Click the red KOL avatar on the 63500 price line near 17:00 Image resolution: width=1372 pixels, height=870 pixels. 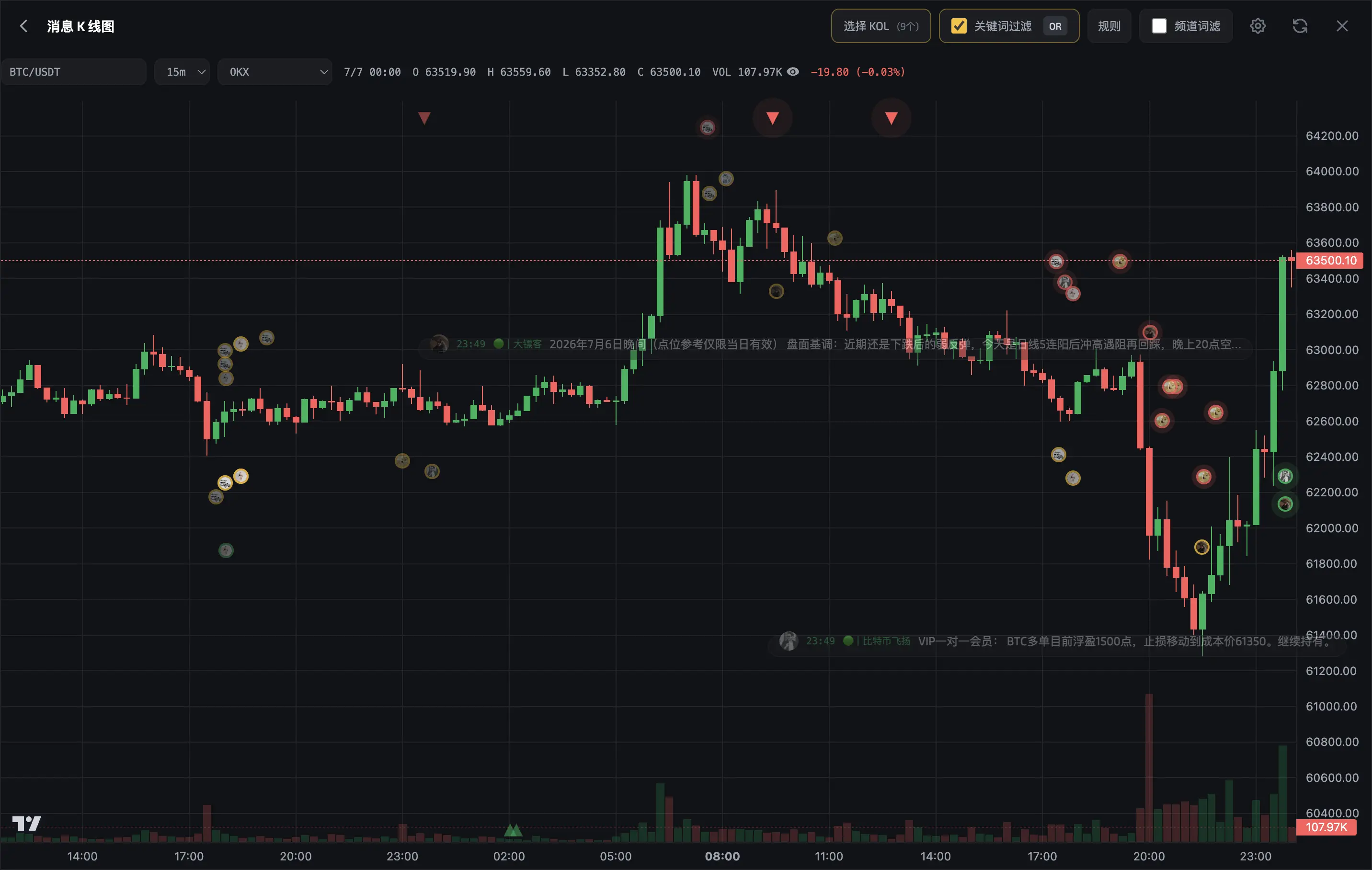[1056, 262]
